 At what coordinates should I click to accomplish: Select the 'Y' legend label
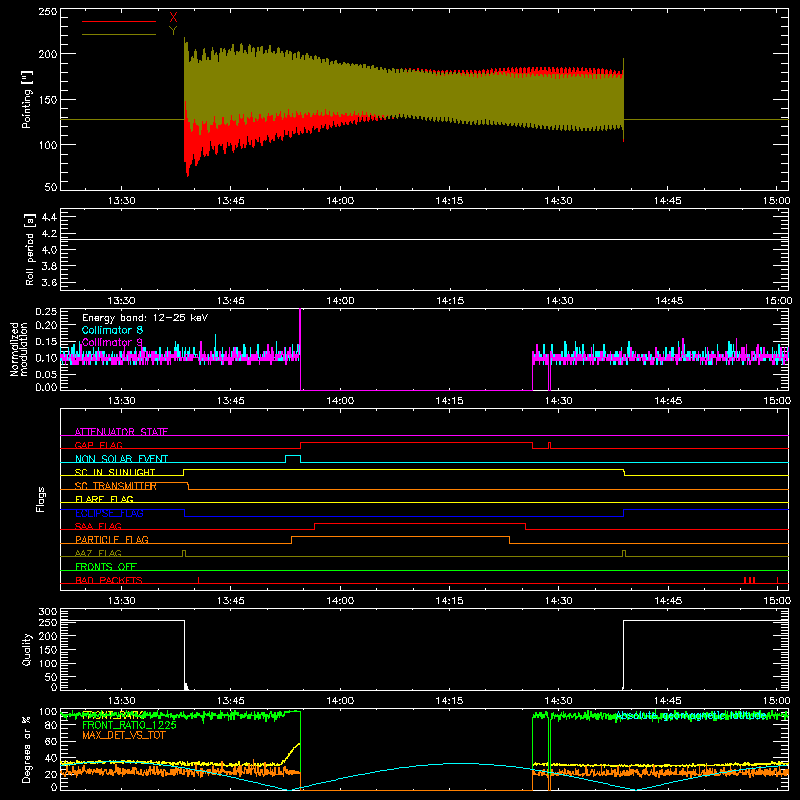(173, 31)
